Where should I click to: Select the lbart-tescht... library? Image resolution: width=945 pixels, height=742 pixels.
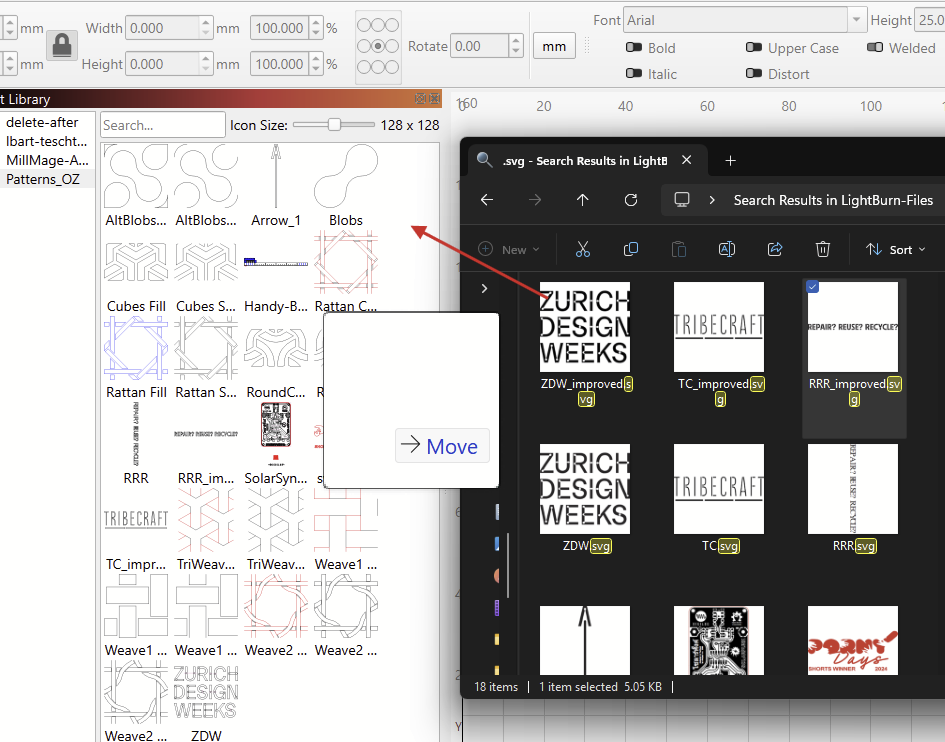48,141
